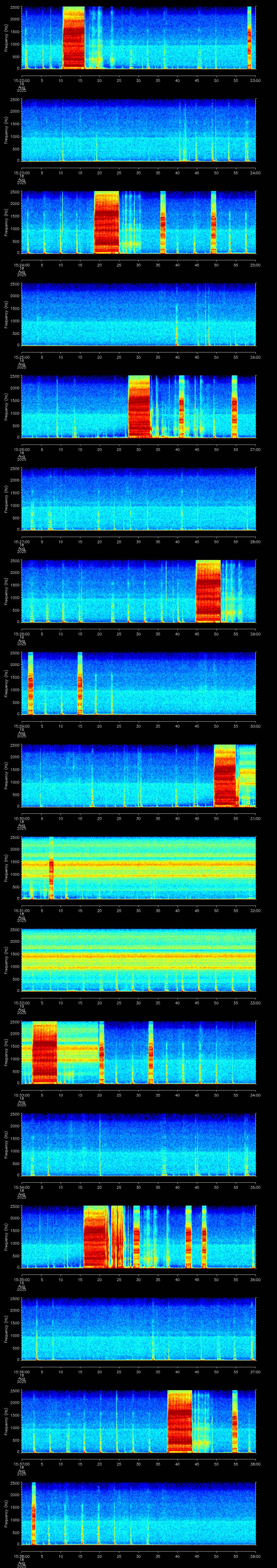Select the 15:23:00 spectrogram panel
Viewport: 277px width, 1568px height.
click(x=139, y=130)
